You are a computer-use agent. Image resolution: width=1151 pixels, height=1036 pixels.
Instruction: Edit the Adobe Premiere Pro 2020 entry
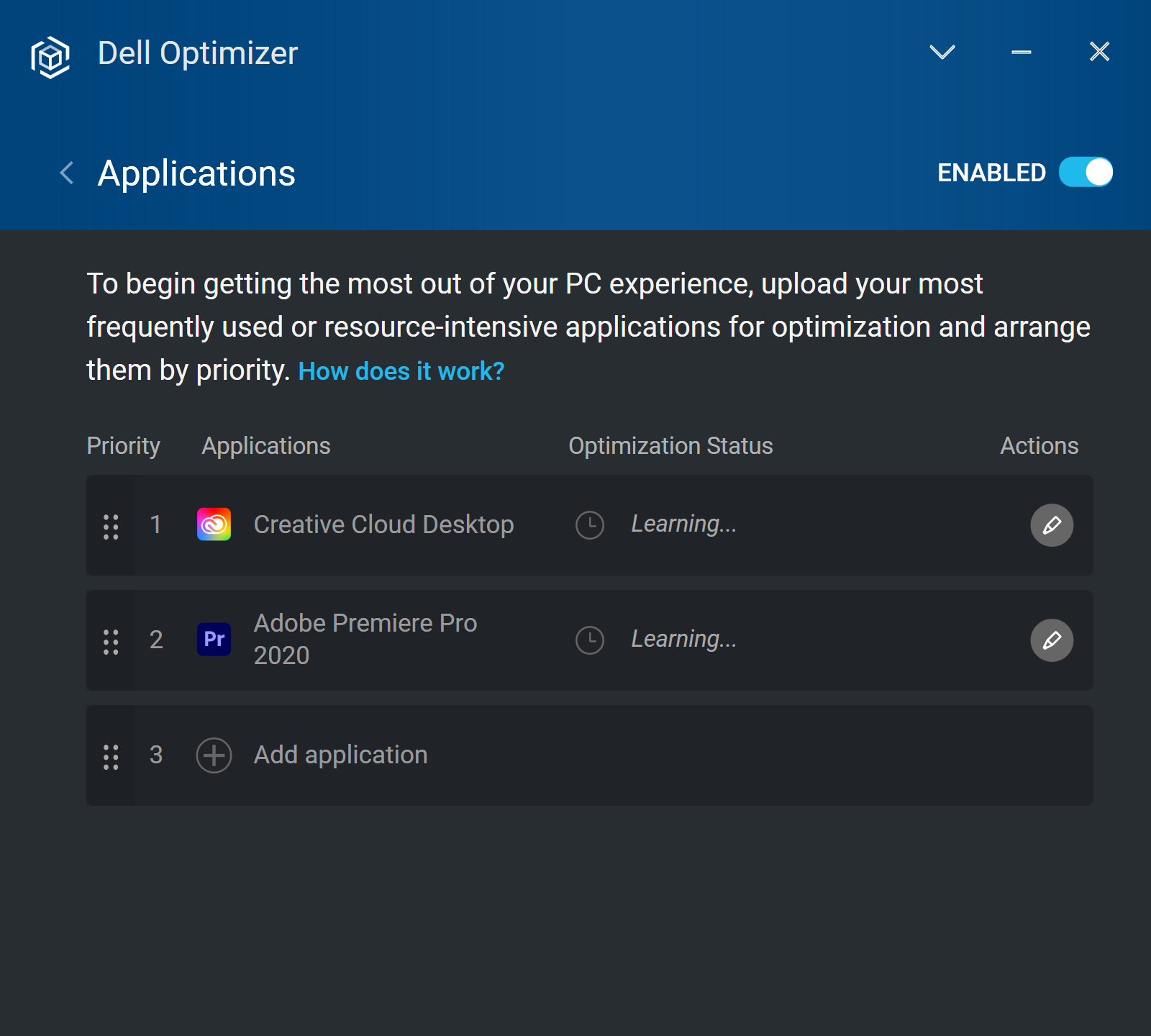[1052, 640]
